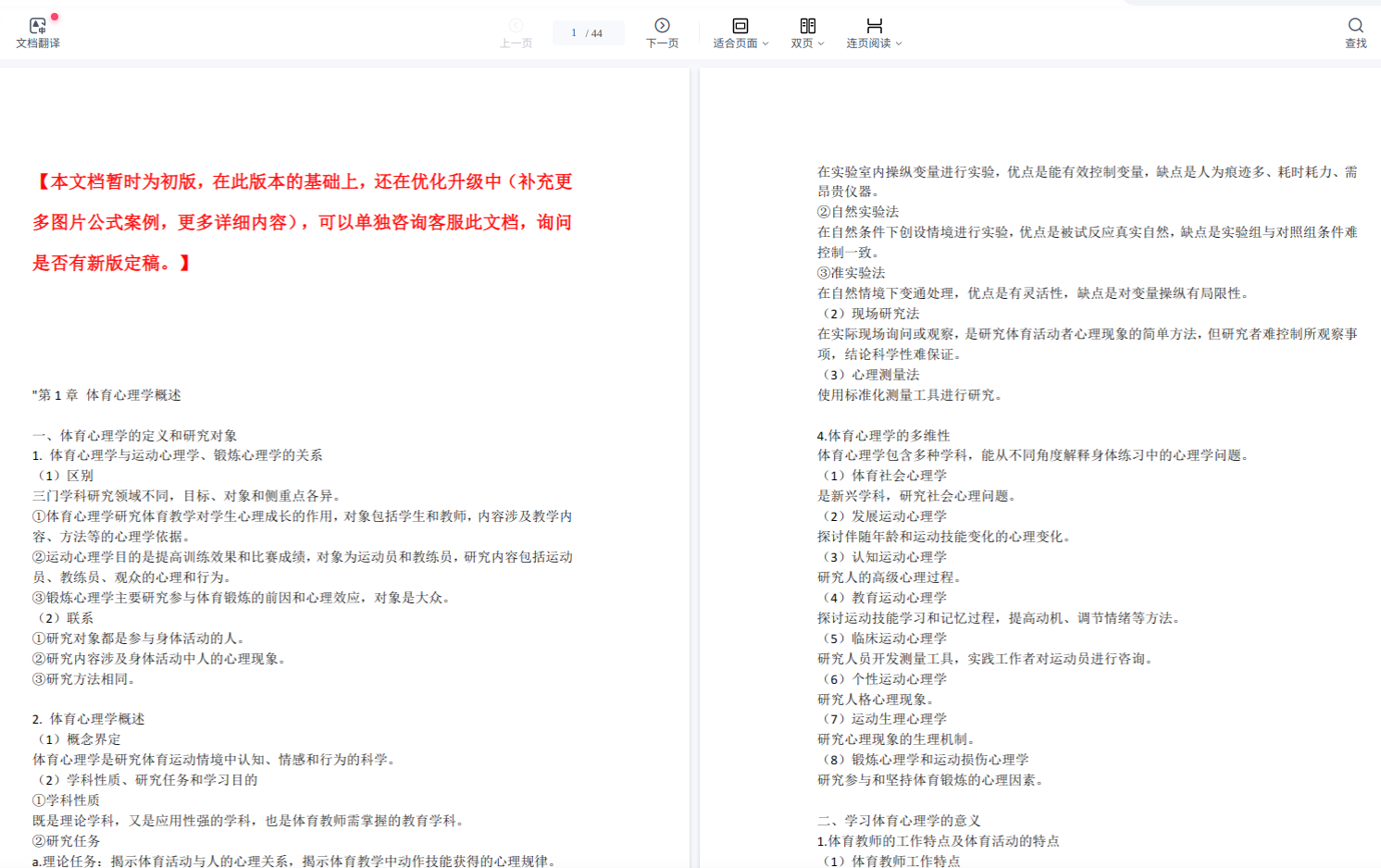Viewport: 1381px width, 868px height.
Task: Open the 文档翻译 document translation tool
Action: coord(37,27)
